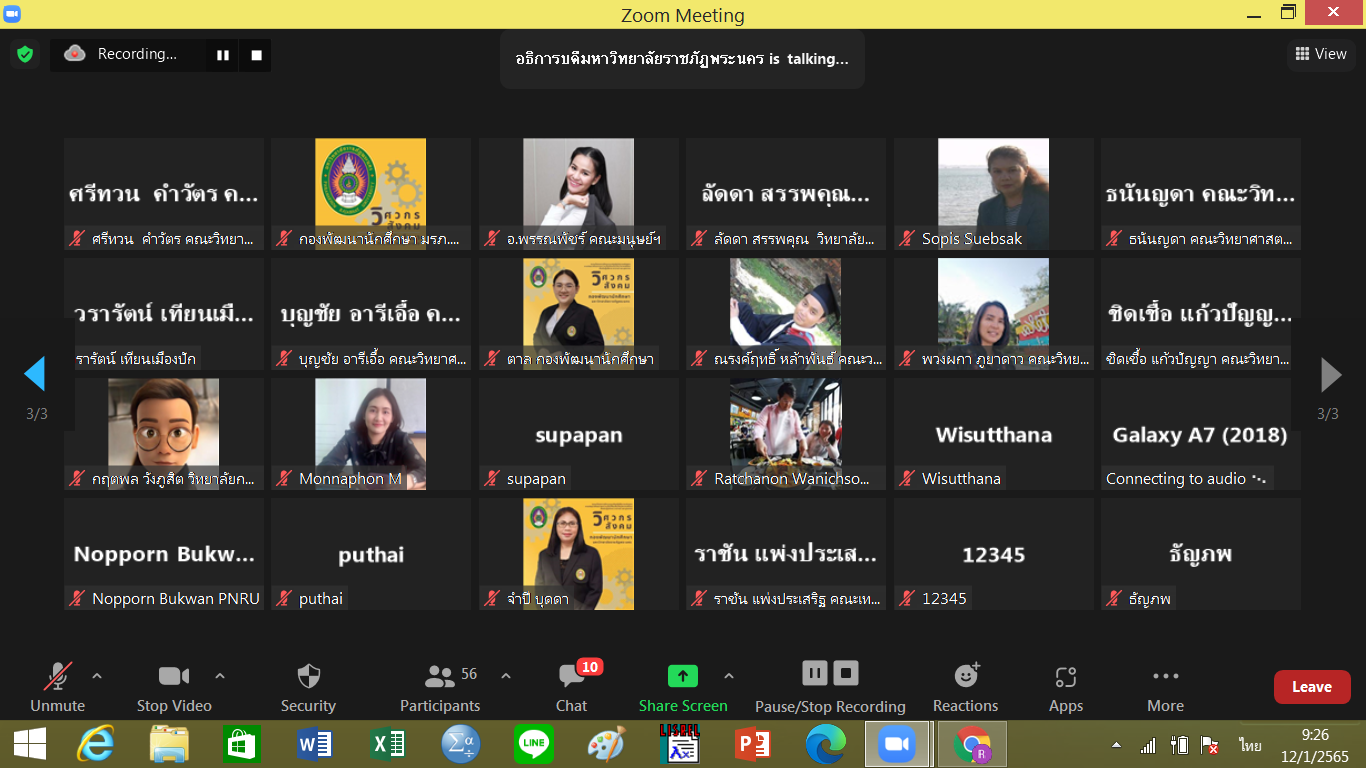The image size is (1366, 768).
Task: Expand video options arrow beside Stop Video
Action: (220, 676)
